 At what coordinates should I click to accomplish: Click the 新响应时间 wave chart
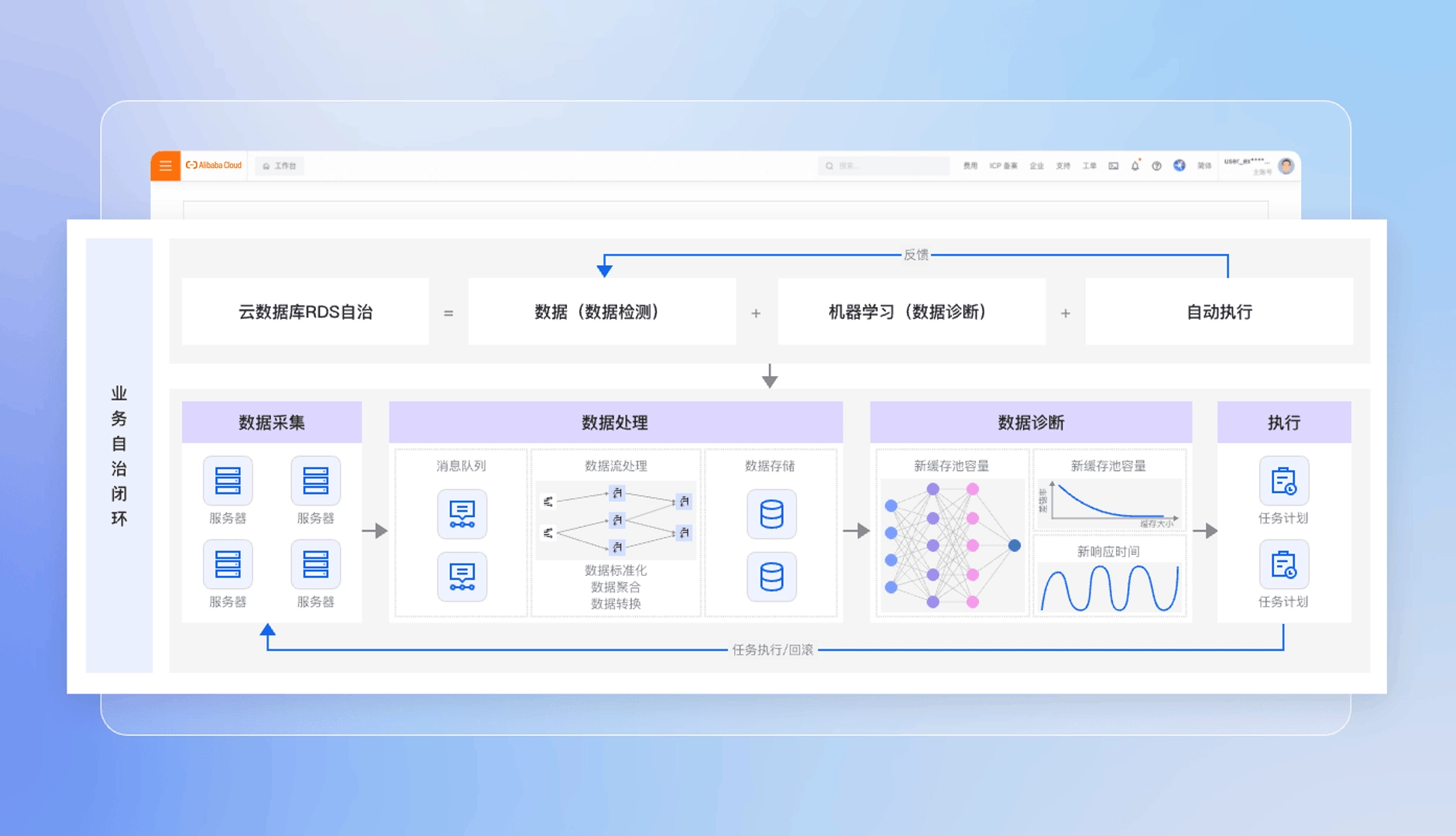coord(1109,588)
